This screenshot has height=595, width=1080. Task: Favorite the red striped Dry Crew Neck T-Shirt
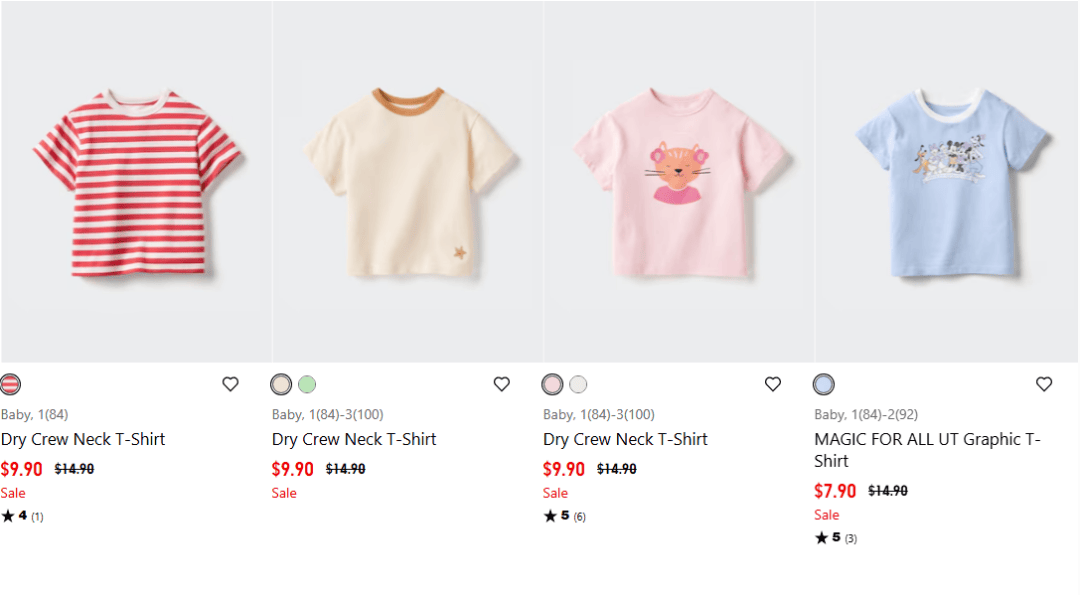point(230,384)
